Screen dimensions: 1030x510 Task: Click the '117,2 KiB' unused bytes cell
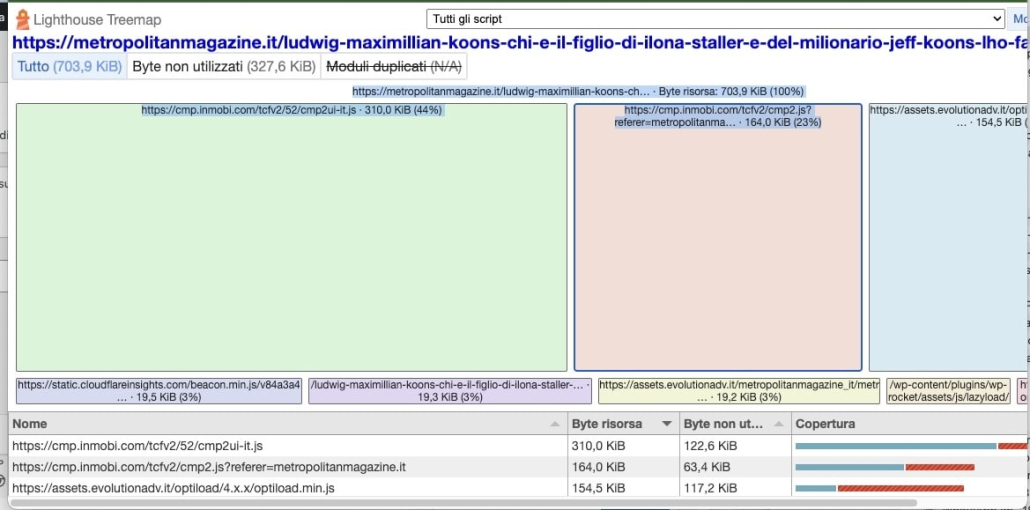(x=735, y=488)
